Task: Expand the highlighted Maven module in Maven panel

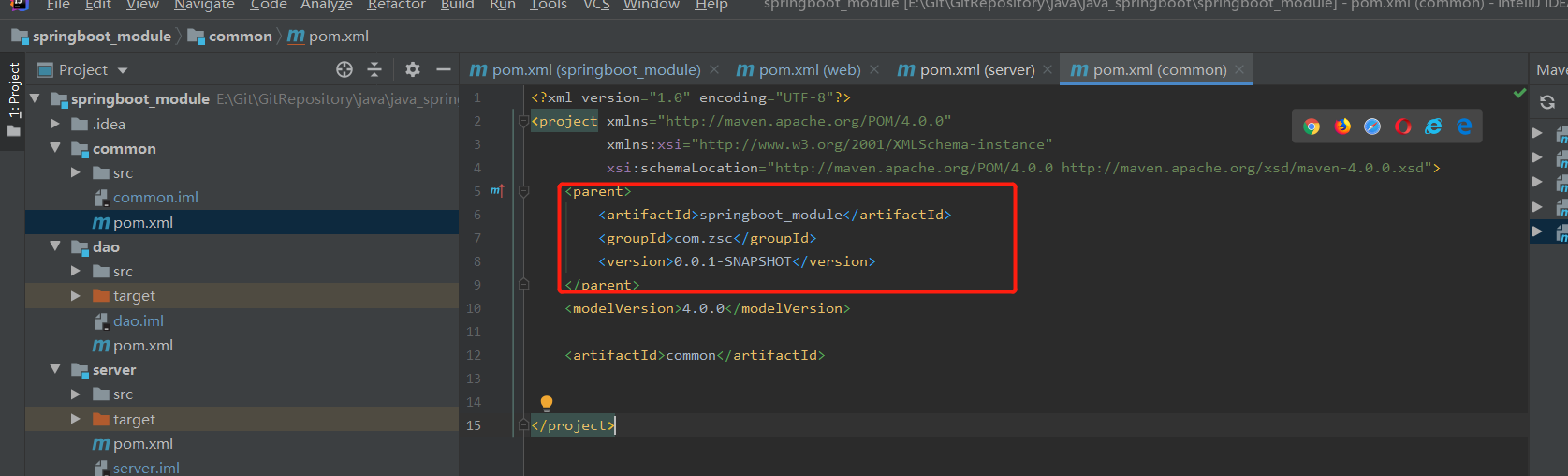Action: coord(1537,231)
